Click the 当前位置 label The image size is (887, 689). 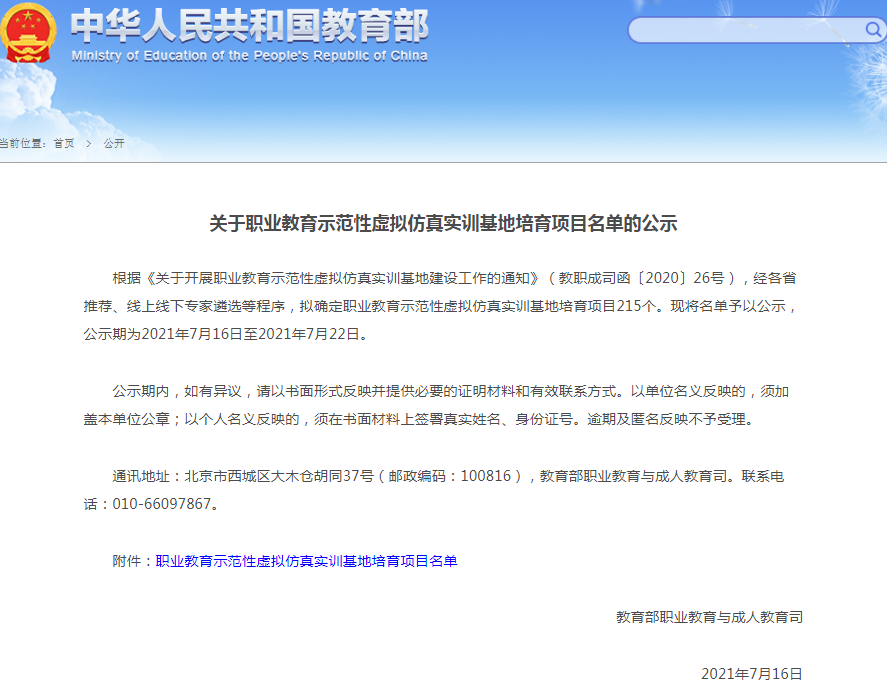click(x=21, y=144)
